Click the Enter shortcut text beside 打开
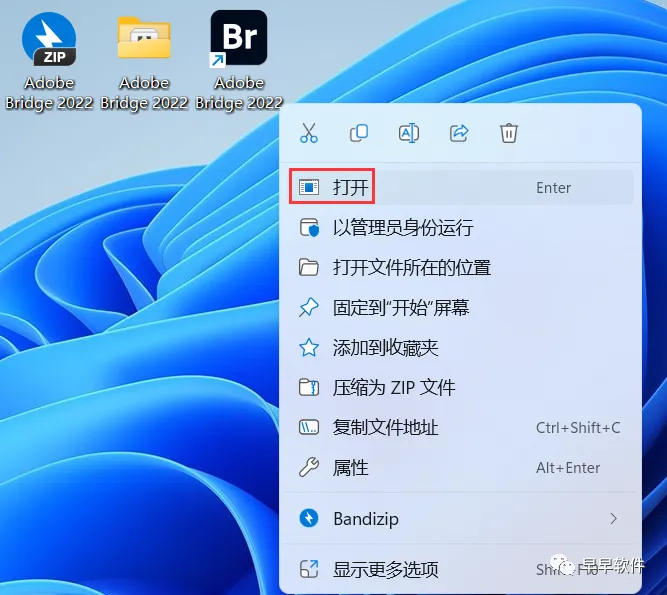This screenshot has width=667, height=595. [x=553, y=188]
